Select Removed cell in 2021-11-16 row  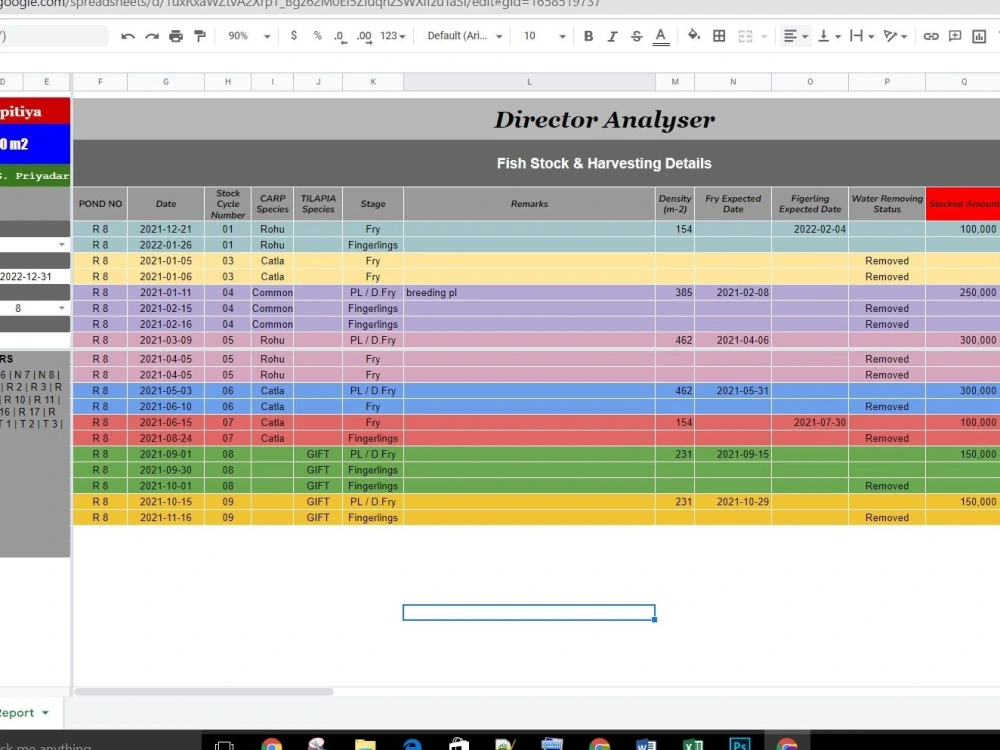(x=887, y=518)
